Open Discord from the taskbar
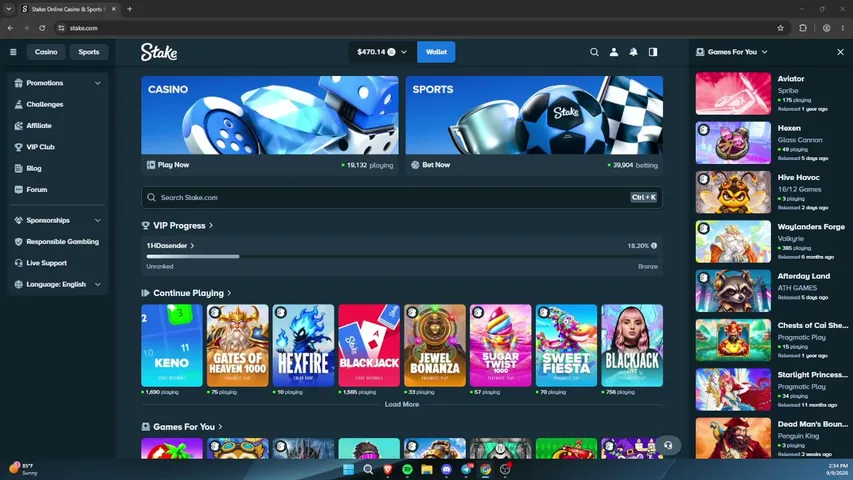Viewport: 853px width, 480px height. pos(446,469)
